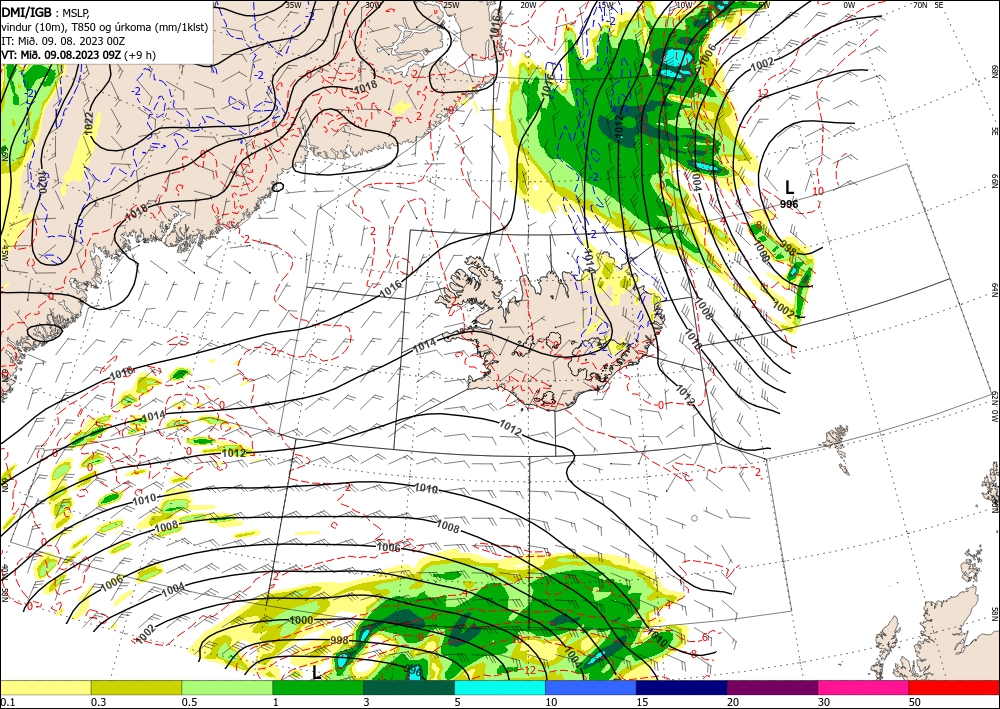1000x709 pixels.
Task: Click the 'IT: Mið. 09. 08. 2023 00Z' line
Action: (x=62, y=41)
